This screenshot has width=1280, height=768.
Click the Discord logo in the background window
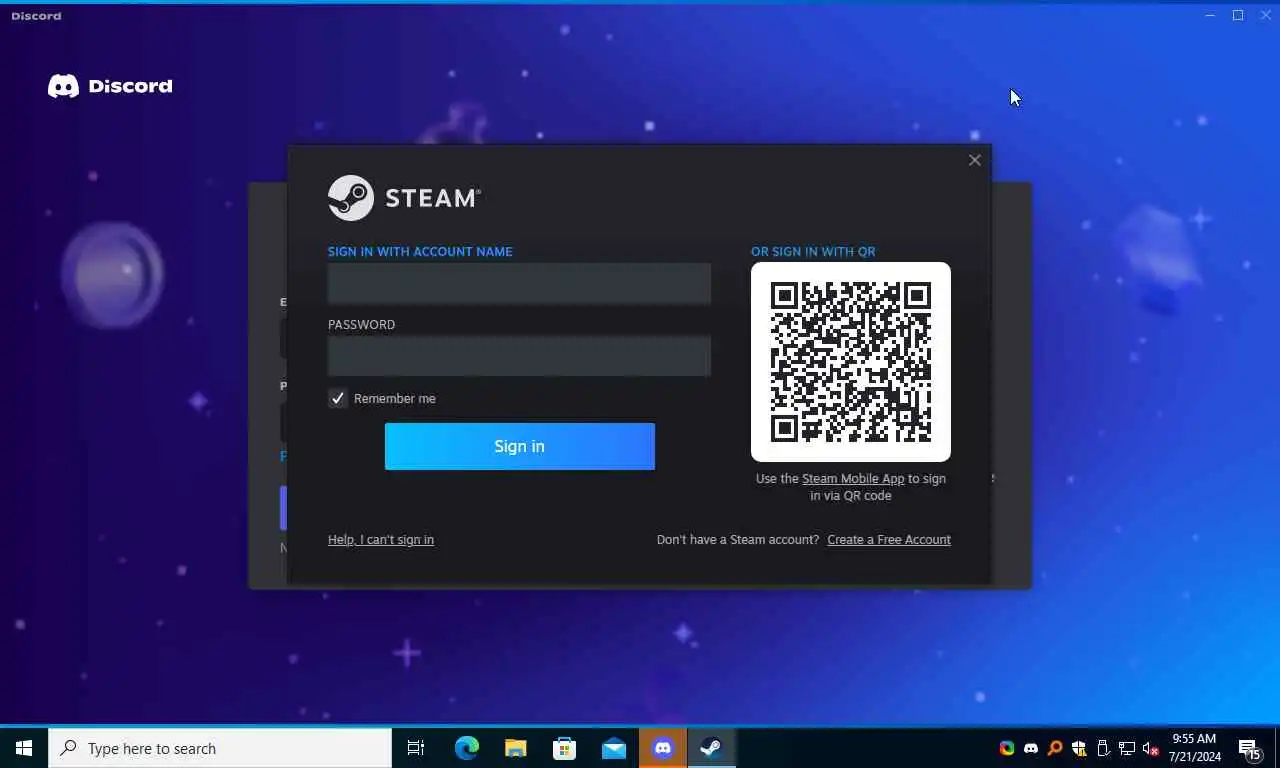[110, 86]
